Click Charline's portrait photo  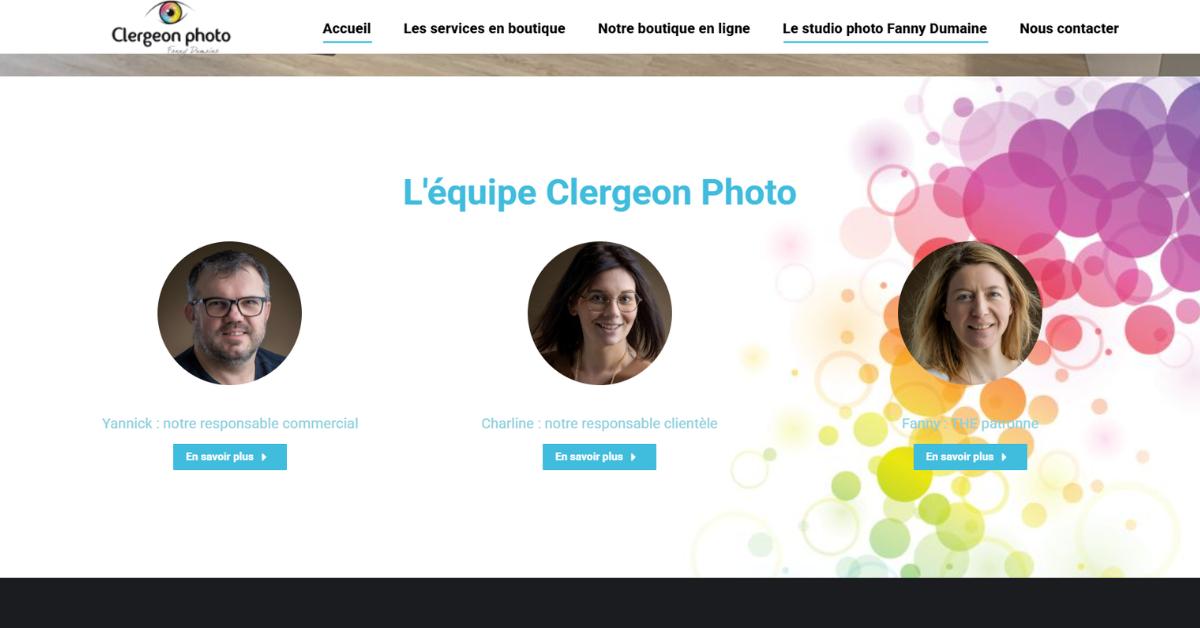pyautogui.click(x=600, y=313)
